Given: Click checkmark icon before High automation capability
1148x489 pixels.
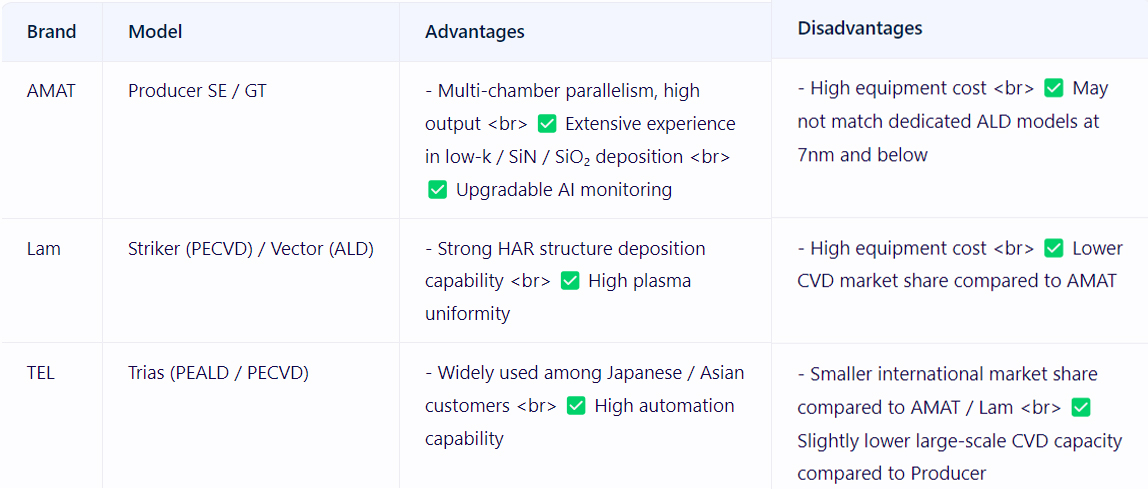Looking at the screenshot, I should pyautogui.click(x=576, y=406).
